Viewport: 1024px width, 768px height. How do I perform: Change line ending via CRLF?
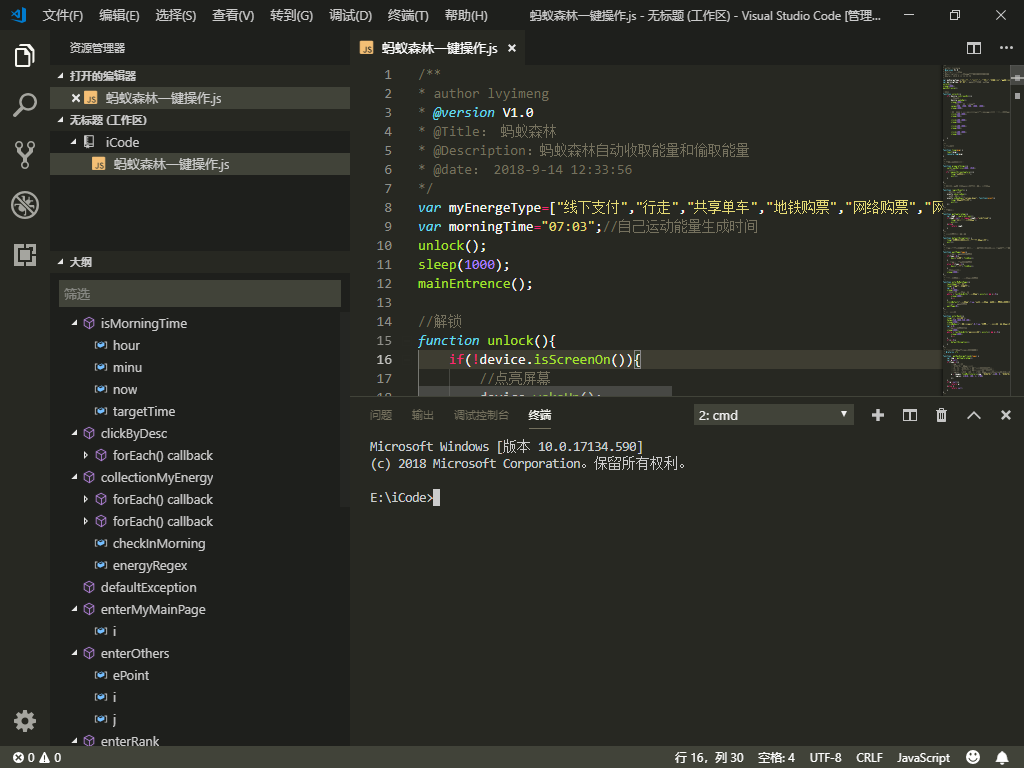(x=869, y=758)
